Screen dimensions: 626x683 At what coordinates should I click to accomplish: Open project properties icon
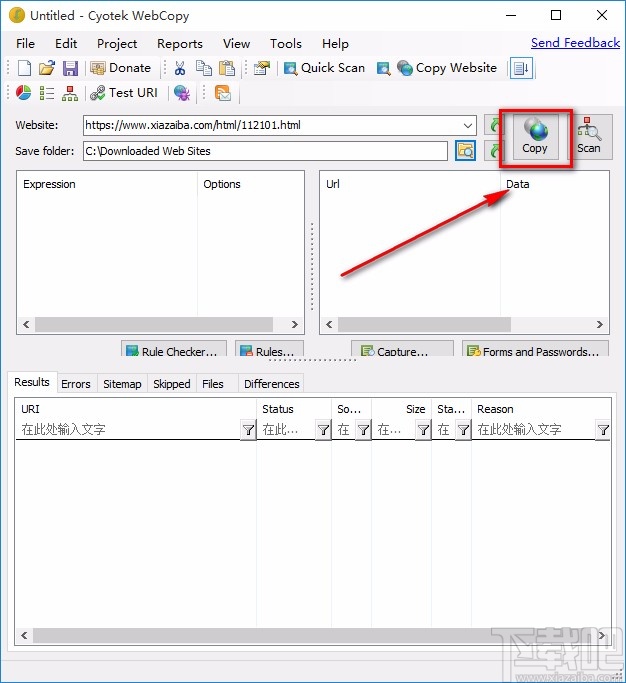tap(262, 68)
